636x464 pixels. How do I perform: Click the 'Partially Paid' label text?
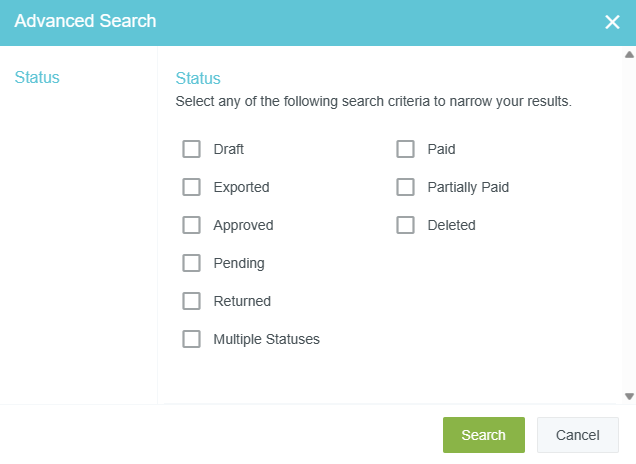coord(468,187)
